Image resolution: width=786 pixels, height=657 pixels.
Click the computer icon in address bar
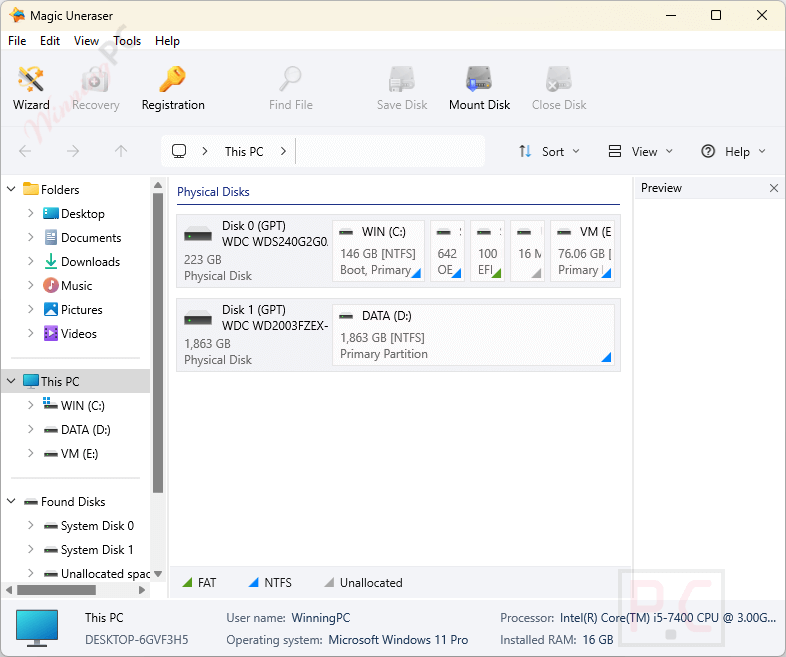coord(179,151)
